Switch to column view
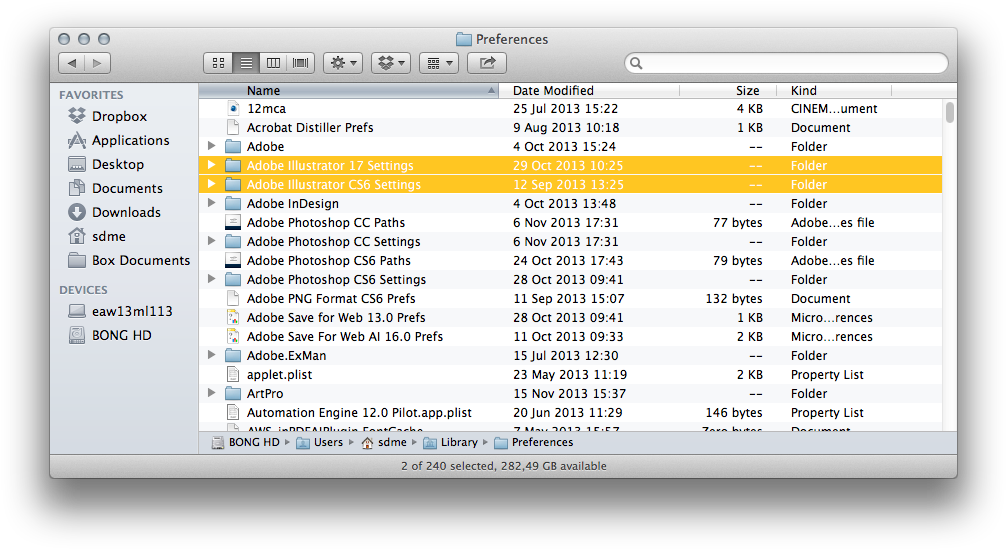This screenshot has height=549, width=1006. (x=273, y=63)
